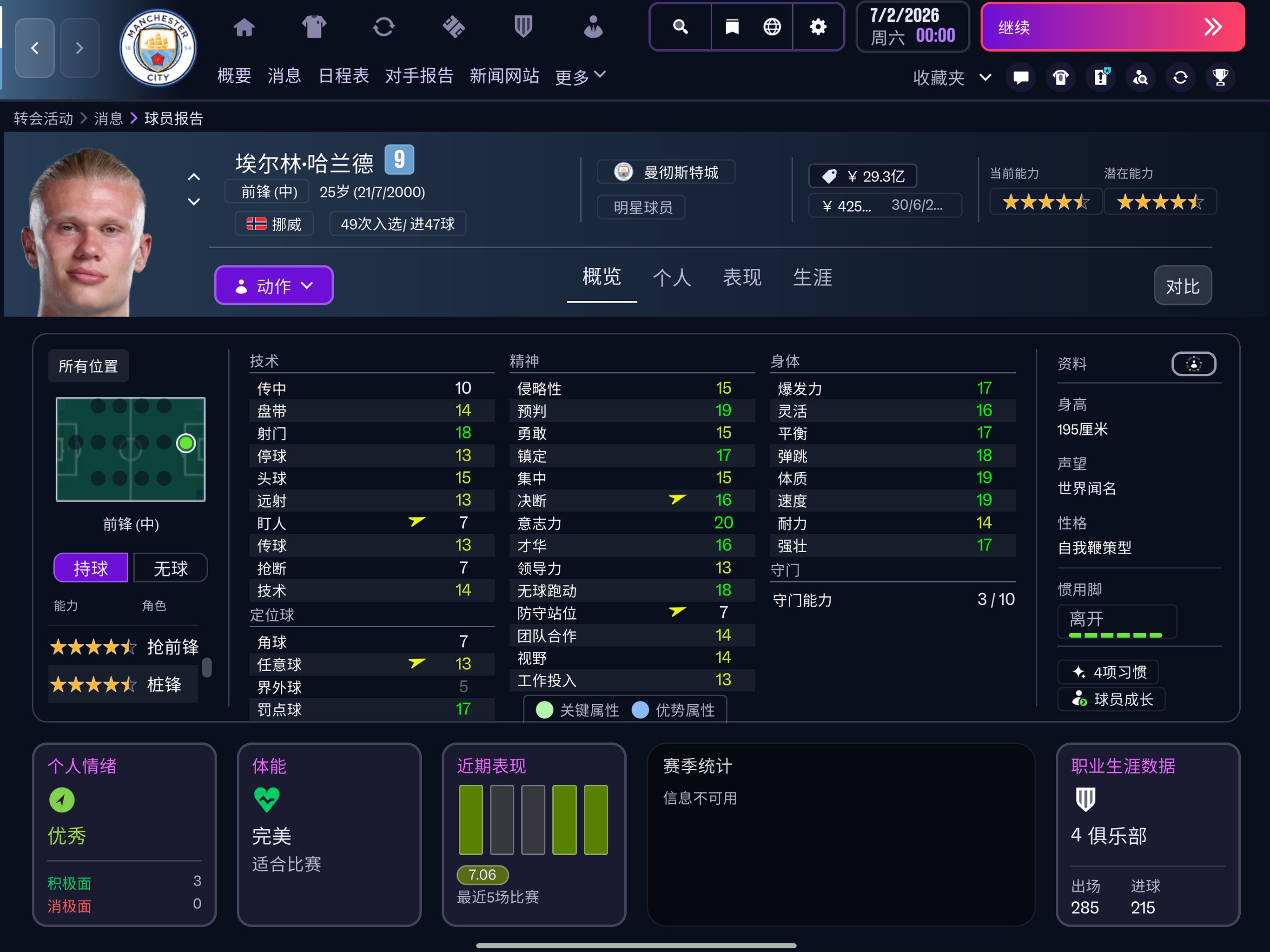This screenshot has width=1270, height=952.
Task: Select the 桩锋 role row
Action: pos(124,684)
